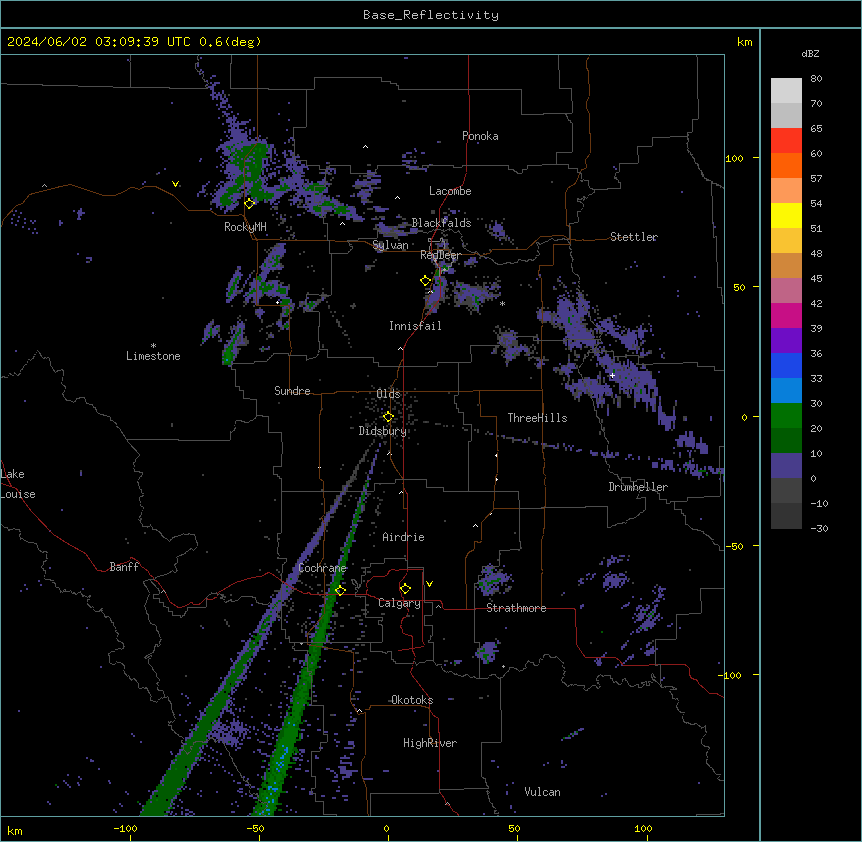Click the 80 value at legend top

coord(816,79)
